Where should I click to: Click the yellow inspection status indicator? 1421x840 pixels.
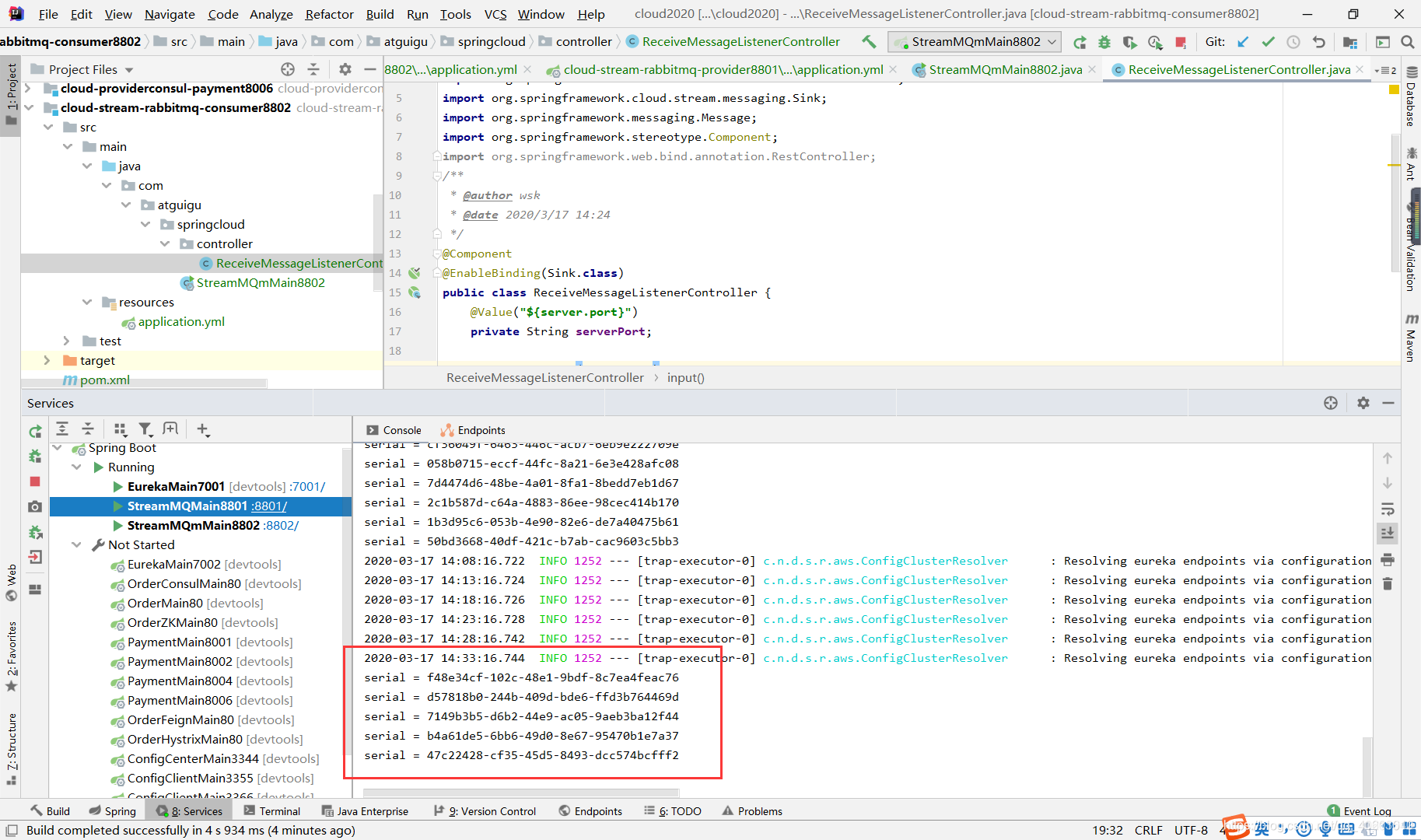1394,90
